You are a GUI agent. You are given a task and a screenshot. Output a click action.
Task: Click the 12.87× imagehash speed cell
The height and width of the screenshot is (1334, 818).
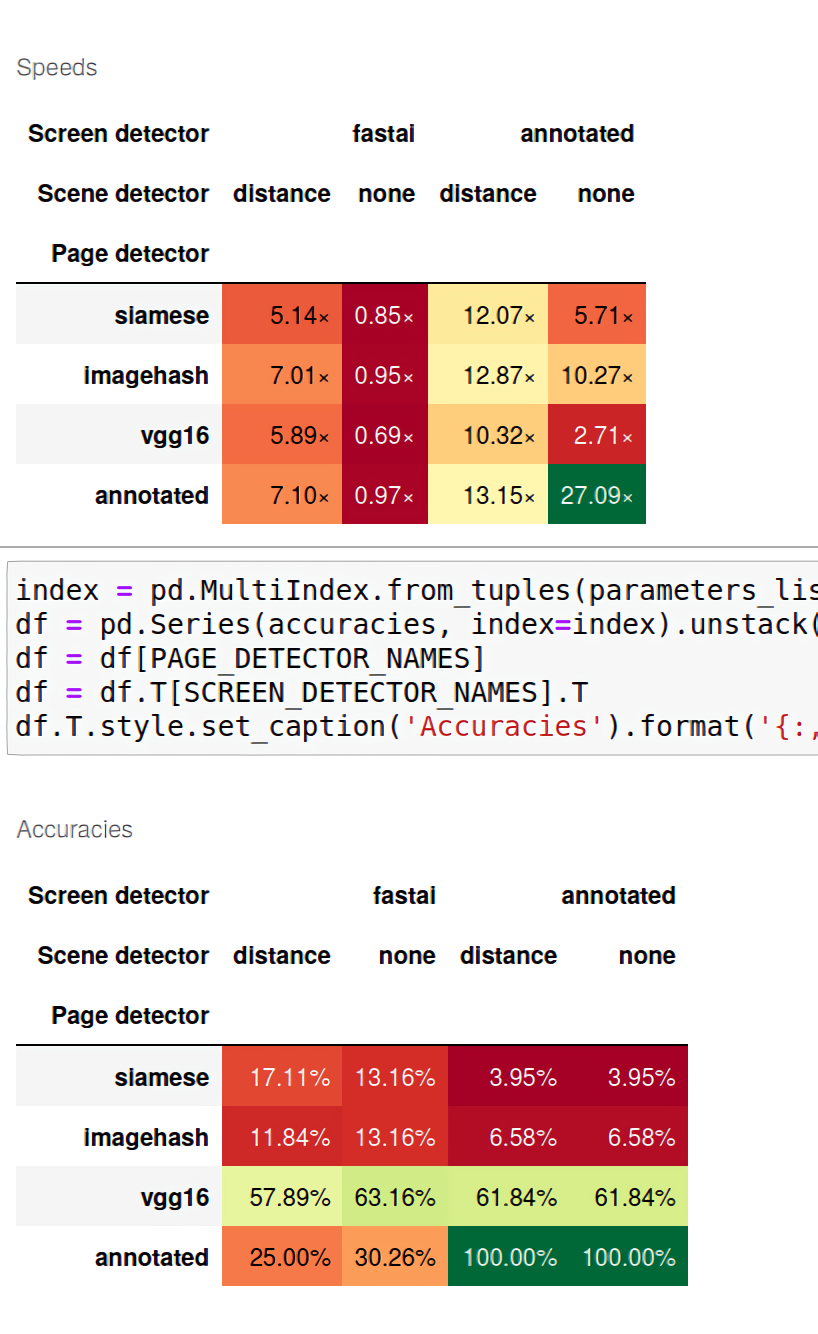(488, 374)
